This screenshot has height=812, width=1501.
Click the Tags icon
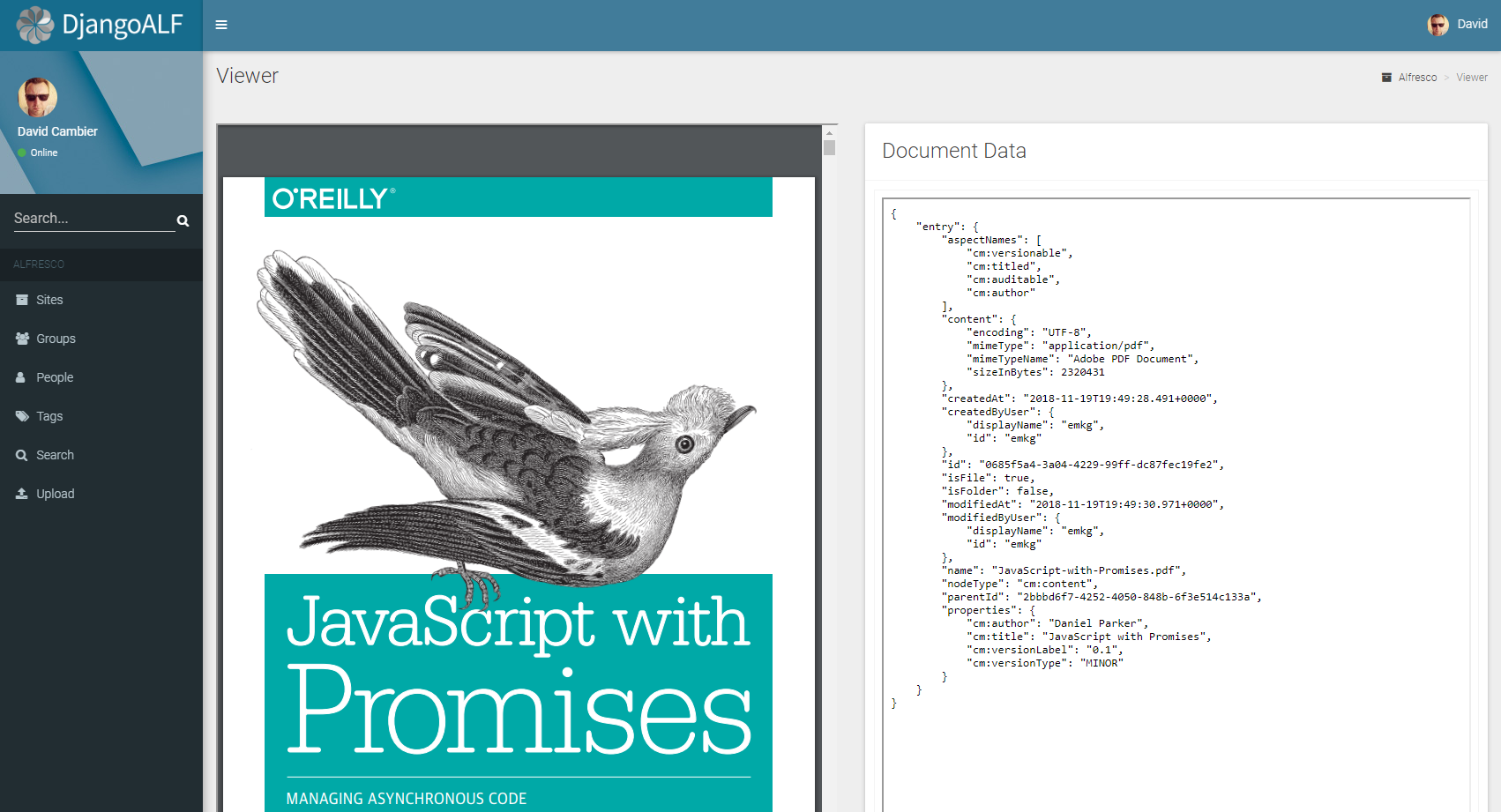[x=22, y=416]
